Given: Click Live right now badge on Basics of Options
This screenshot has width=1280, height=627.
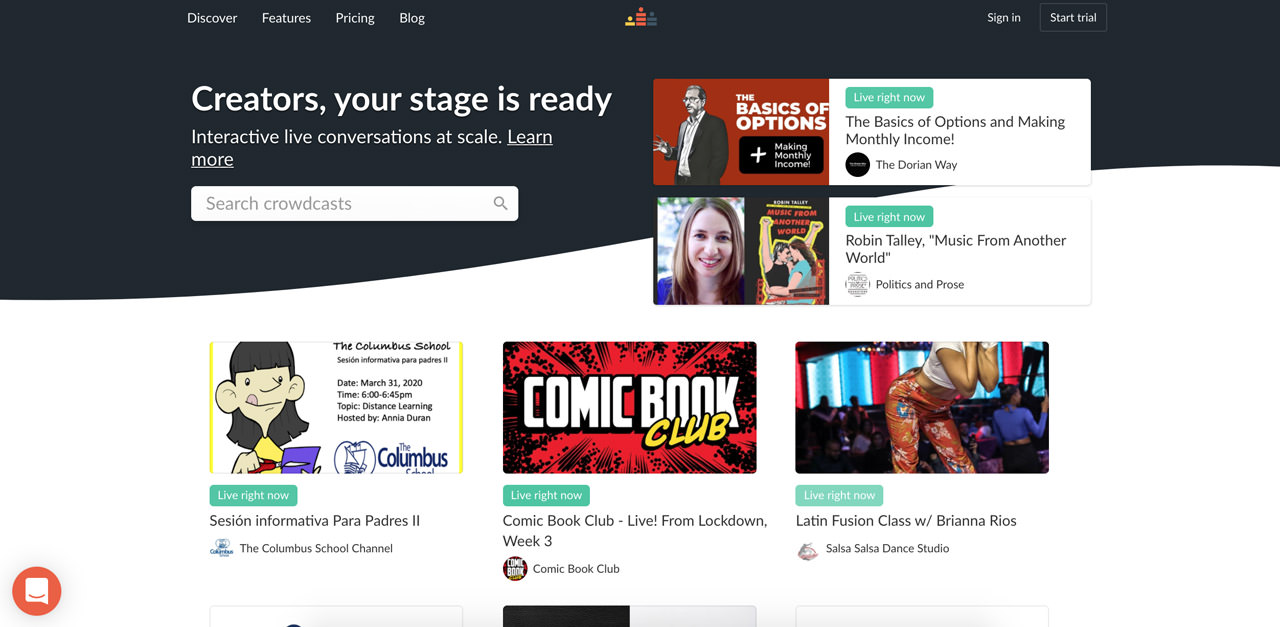Looking at the screenshot, I should (889, 98).
